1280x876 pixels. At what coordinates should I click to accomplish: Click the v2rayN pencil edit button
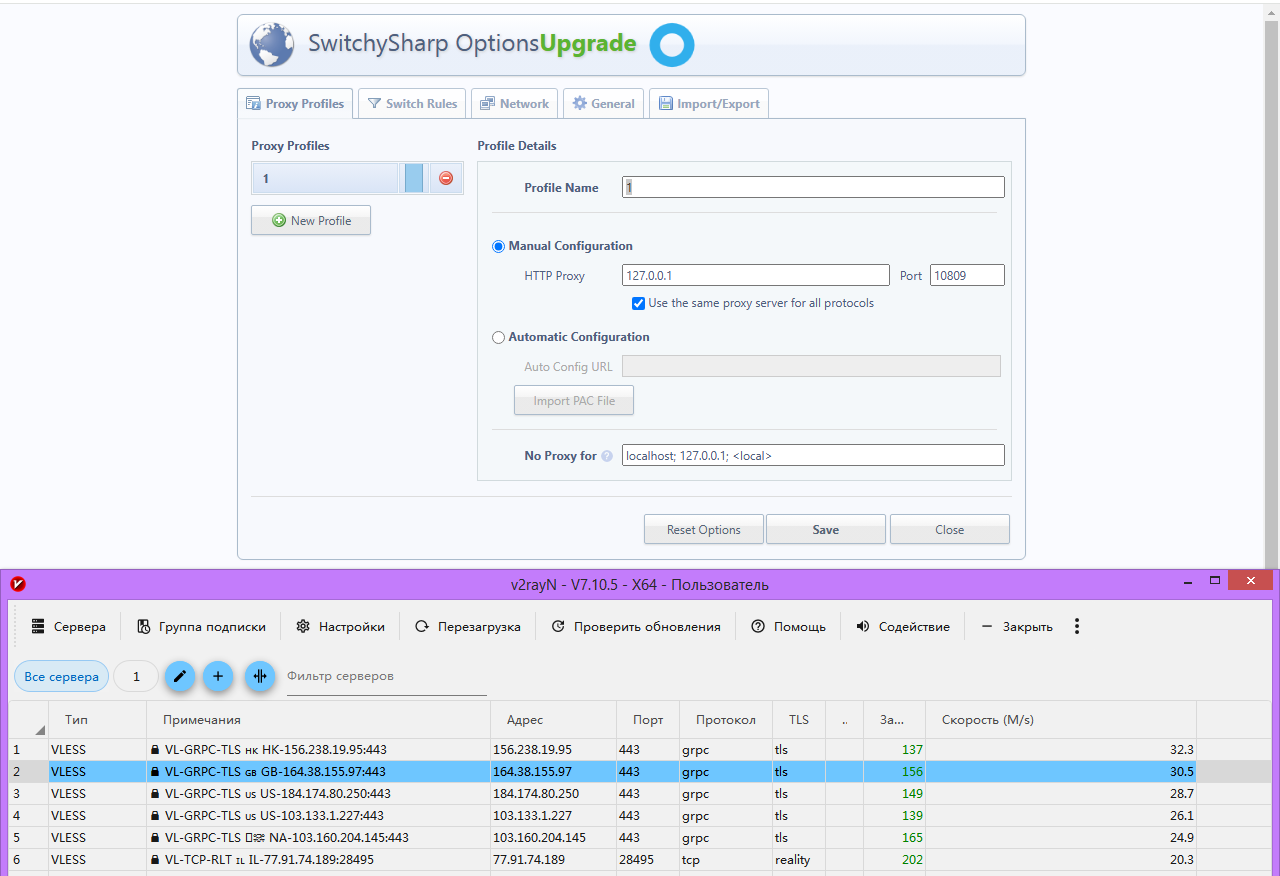180,676
